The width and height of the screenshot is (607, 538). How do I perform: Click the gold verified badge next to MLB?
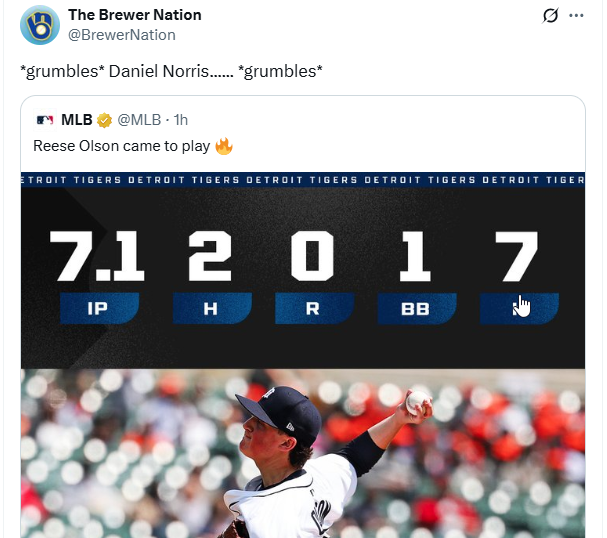pos(104,120)
